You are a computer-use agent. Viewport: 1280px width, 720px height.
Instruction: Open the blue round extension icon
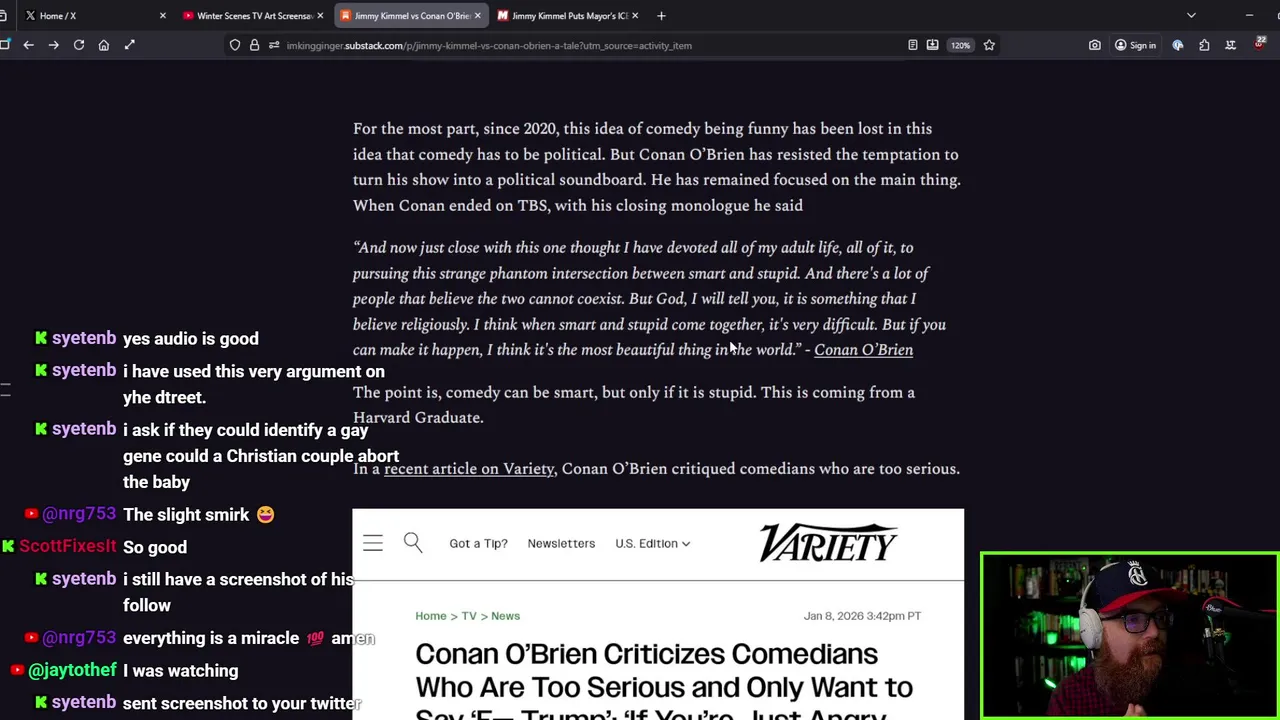click(1178, 45)
